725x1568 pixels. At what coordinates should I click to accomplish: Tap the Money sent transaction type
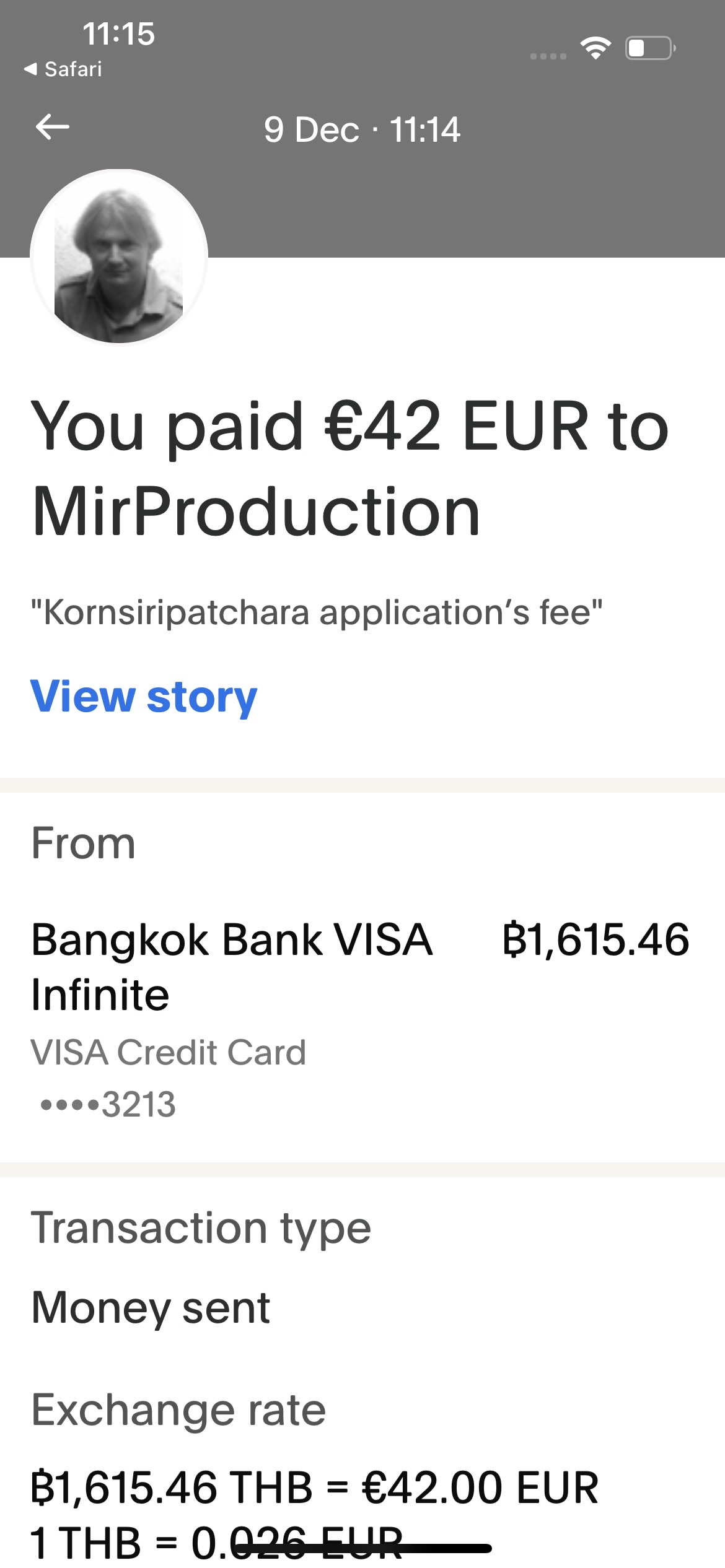[x=151, y=1308]
